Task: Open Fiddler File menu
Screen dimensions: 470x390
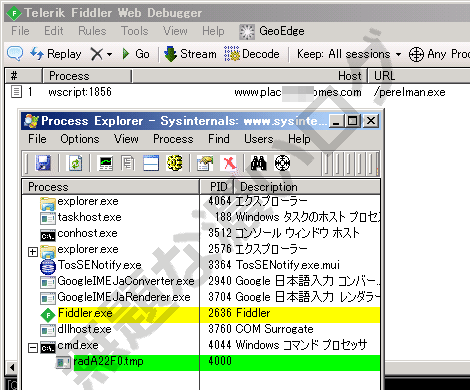Action: point(20,31)
